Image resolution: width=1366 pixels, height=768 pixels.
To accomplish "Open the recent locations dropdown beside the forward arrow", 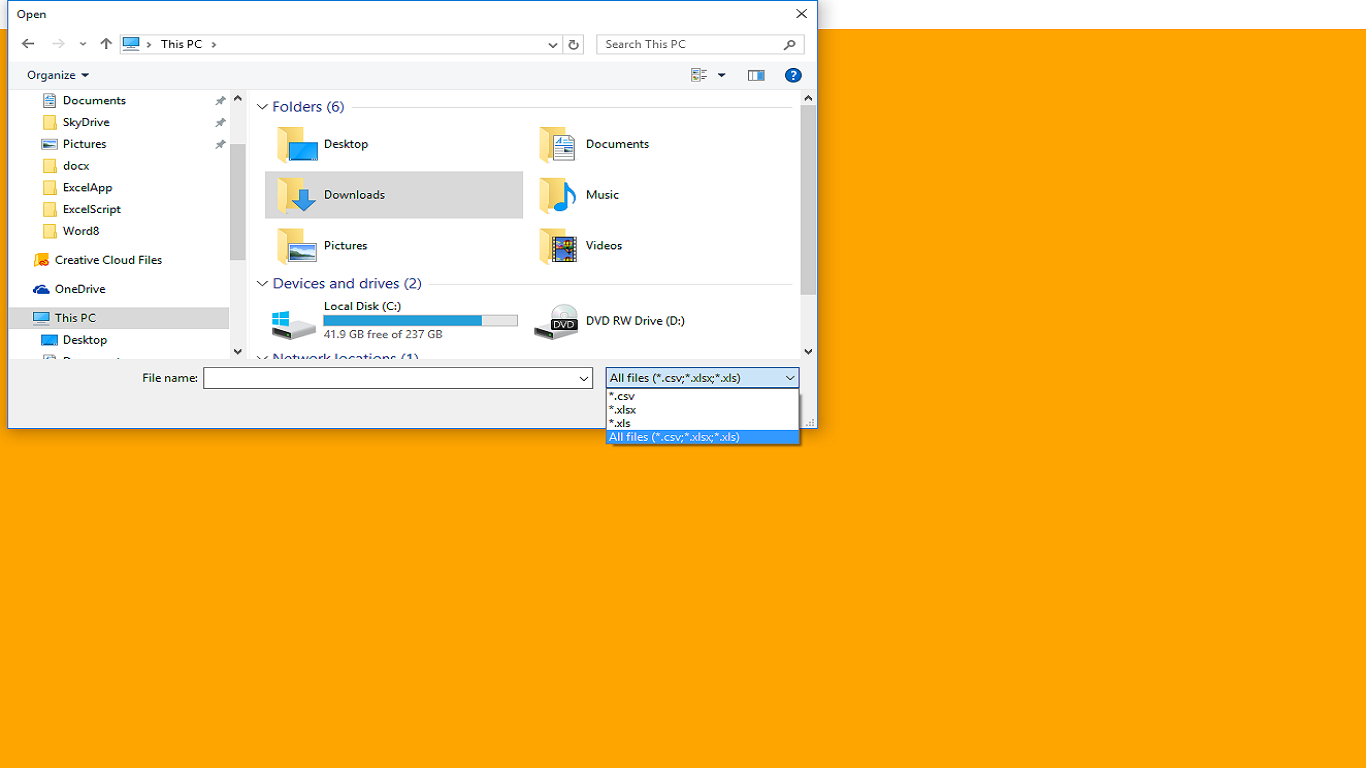I will [82, 44].
